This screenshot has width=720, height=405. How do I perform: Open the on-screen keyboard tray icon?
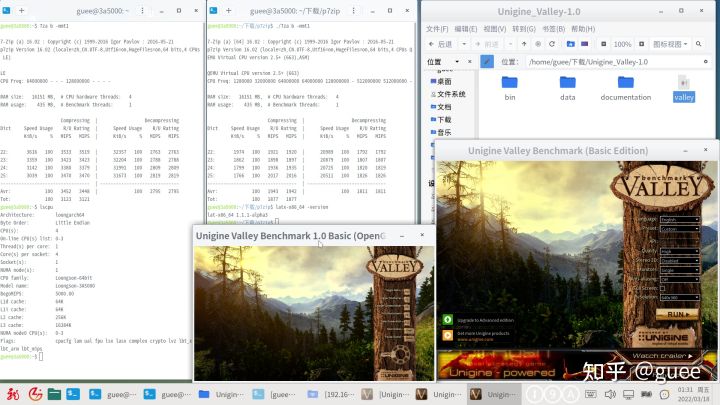click(x=591, y=394)
